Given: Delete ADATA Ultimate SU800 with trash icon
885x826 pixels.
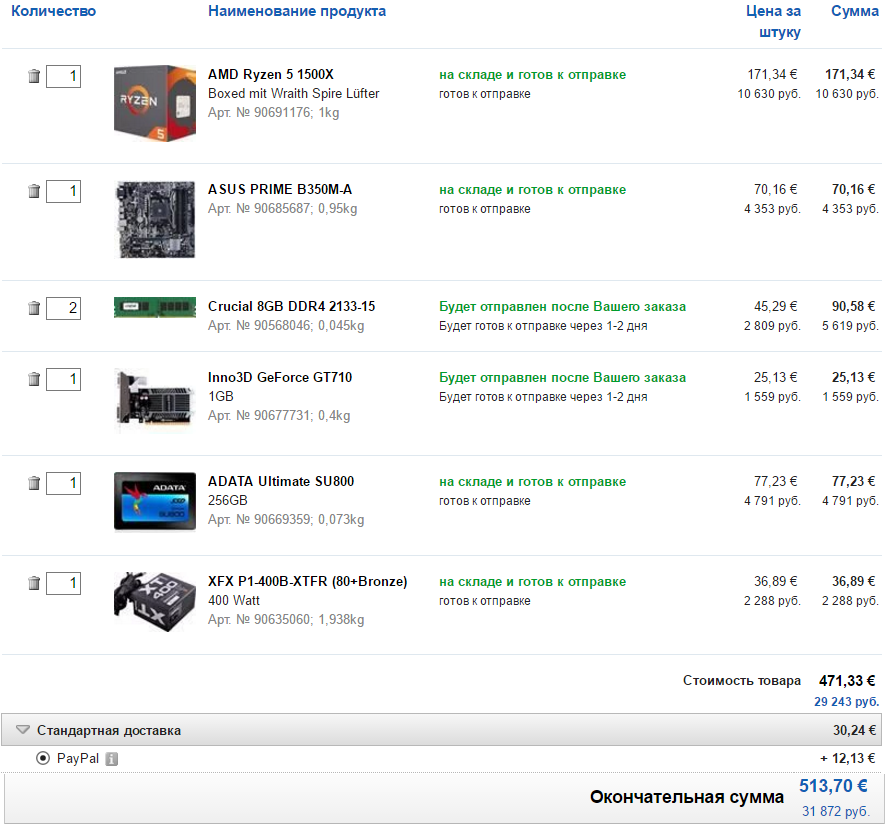Looking at the screenshot, I should pos(34,483).
